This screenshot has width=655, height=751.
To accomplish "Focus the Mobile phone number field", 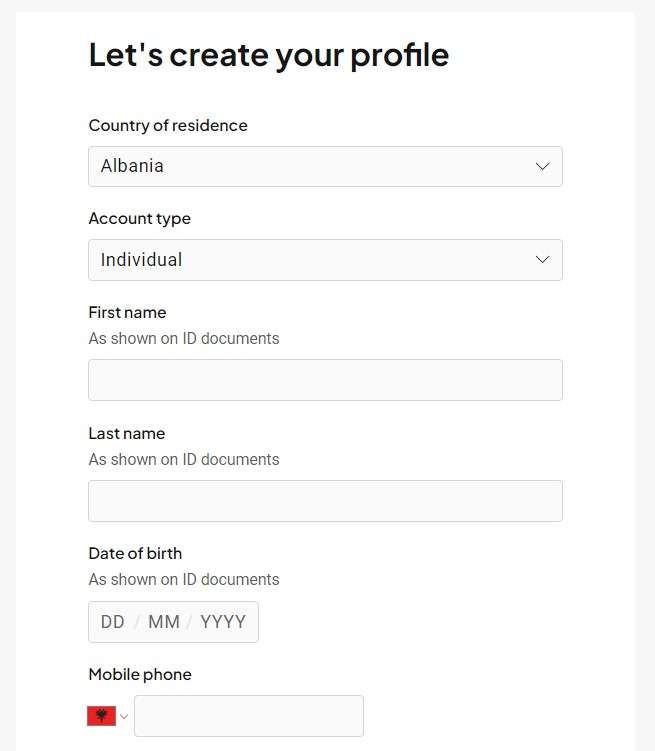I will tap(249, 716).
